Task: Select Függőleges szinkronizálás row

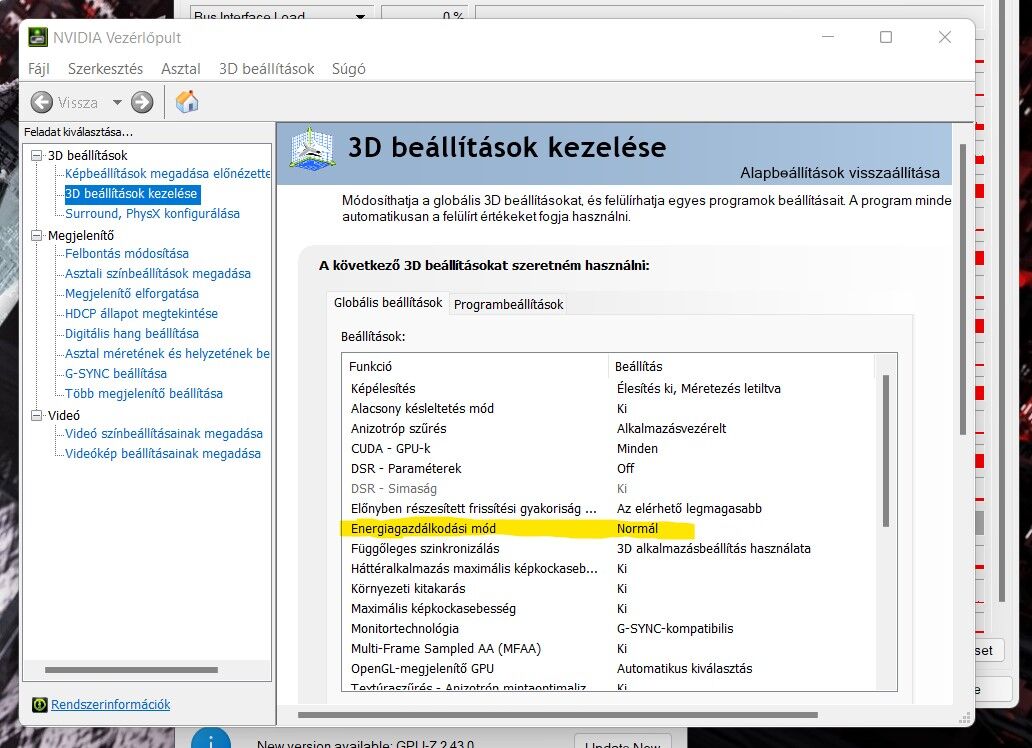Action: click(609, 548)
